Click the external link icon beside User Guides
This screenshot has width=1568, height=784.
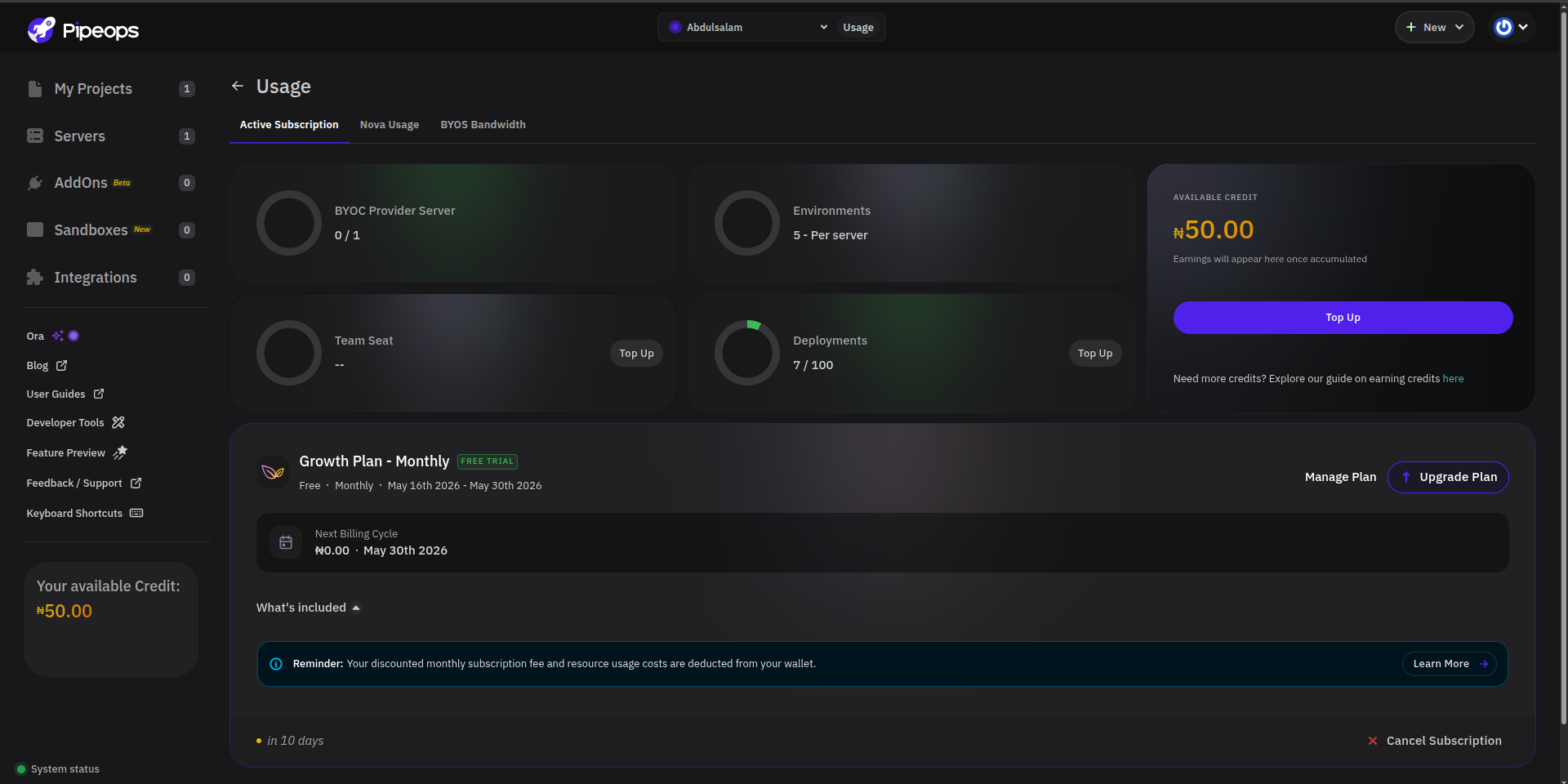99,394
